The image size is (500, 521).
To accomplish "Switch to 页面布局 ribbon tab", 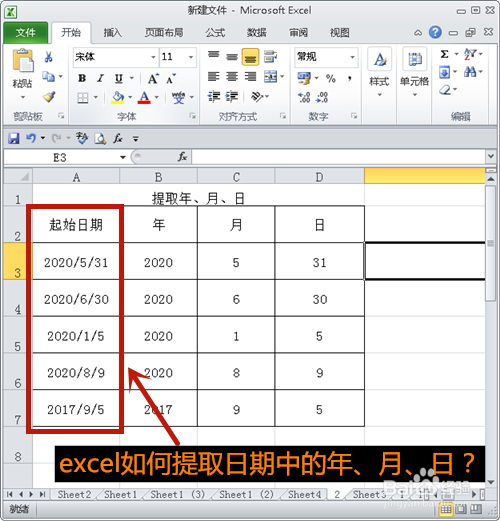I will pos(164,33).
